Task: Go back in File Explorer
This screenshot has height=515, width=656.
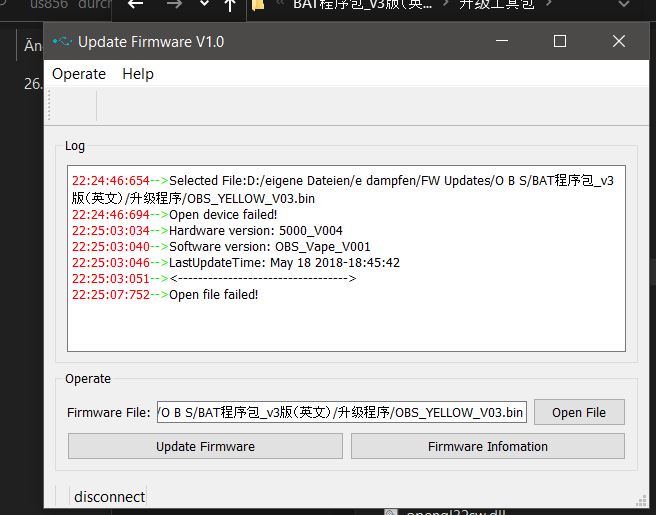Action: 136,6
